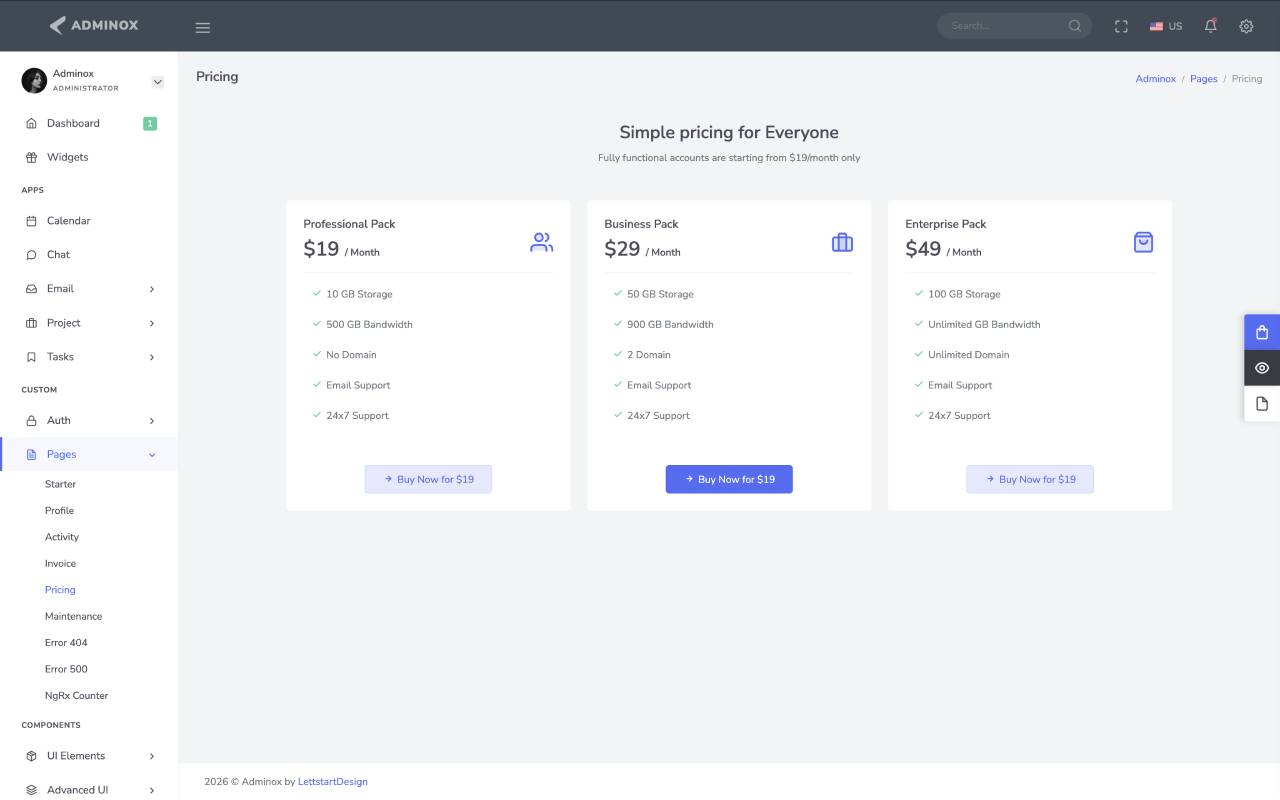Click the $19 Professional price text

pos(322,249)
